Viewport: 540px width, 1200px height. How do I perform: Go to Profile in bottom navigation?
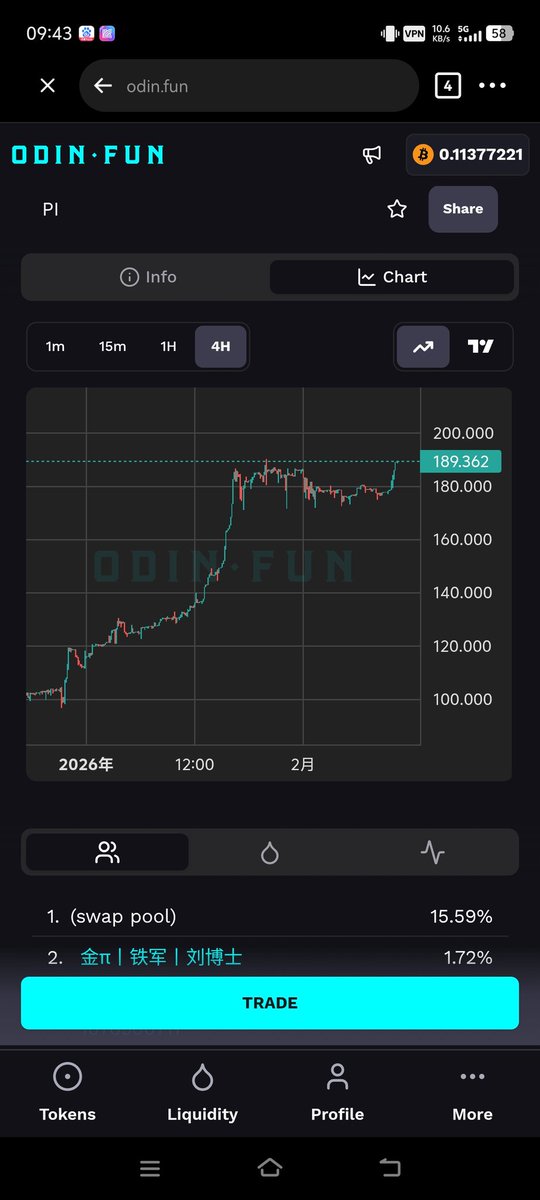[337, 1092]
